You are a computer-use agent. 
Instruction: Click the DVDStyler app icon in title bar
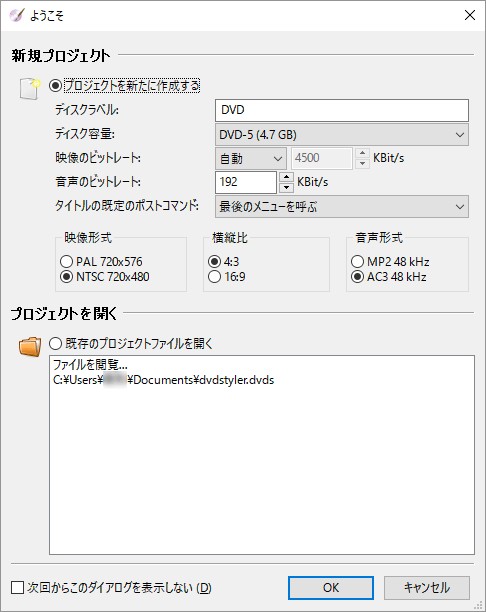pyautogui.click(x=17, y=15)
